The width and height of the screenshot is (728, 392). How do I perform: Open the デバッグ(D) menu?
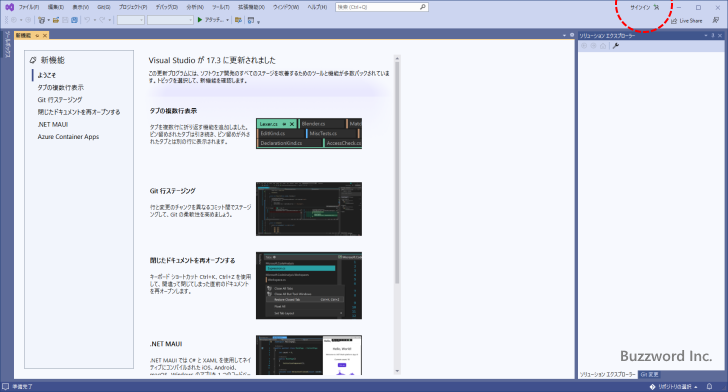point(167,7)
